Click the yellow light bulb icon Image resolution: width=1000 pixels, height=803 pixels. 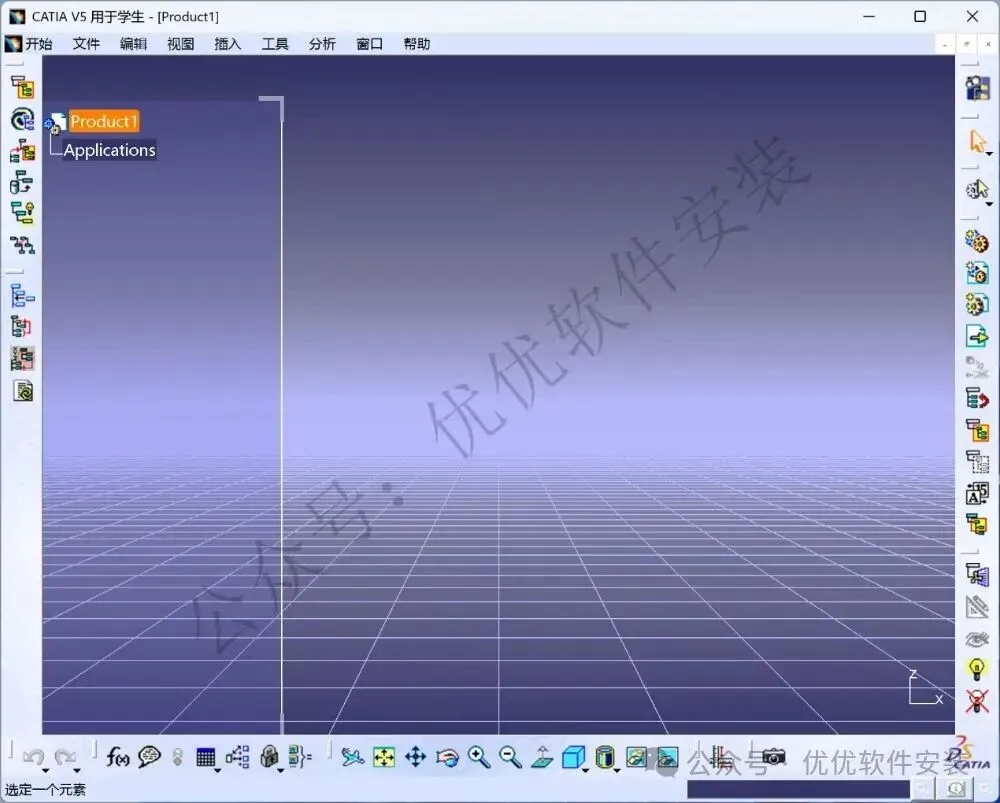coord(976,669)
